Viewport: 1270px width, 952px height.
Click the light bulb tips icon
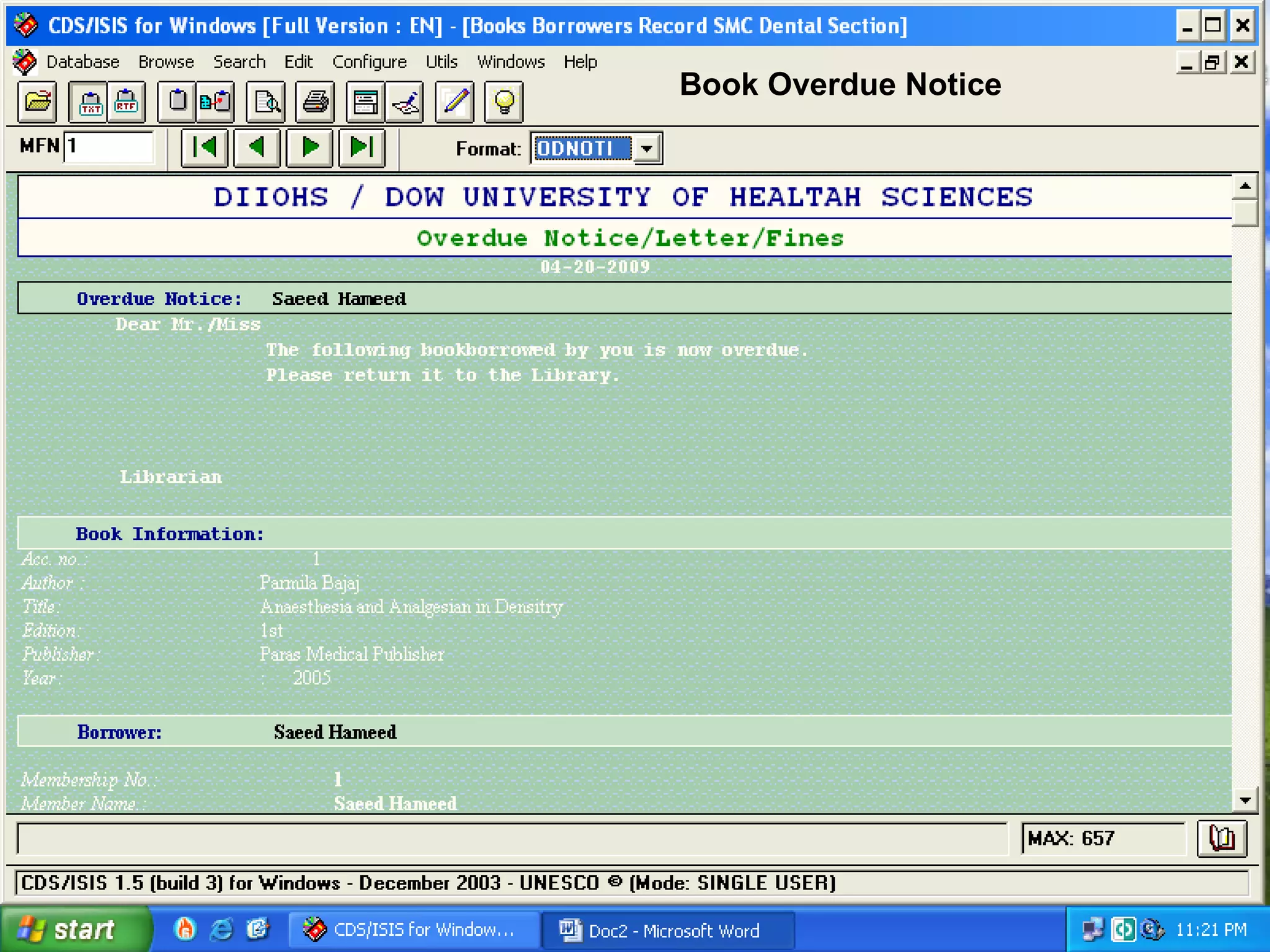504,102
